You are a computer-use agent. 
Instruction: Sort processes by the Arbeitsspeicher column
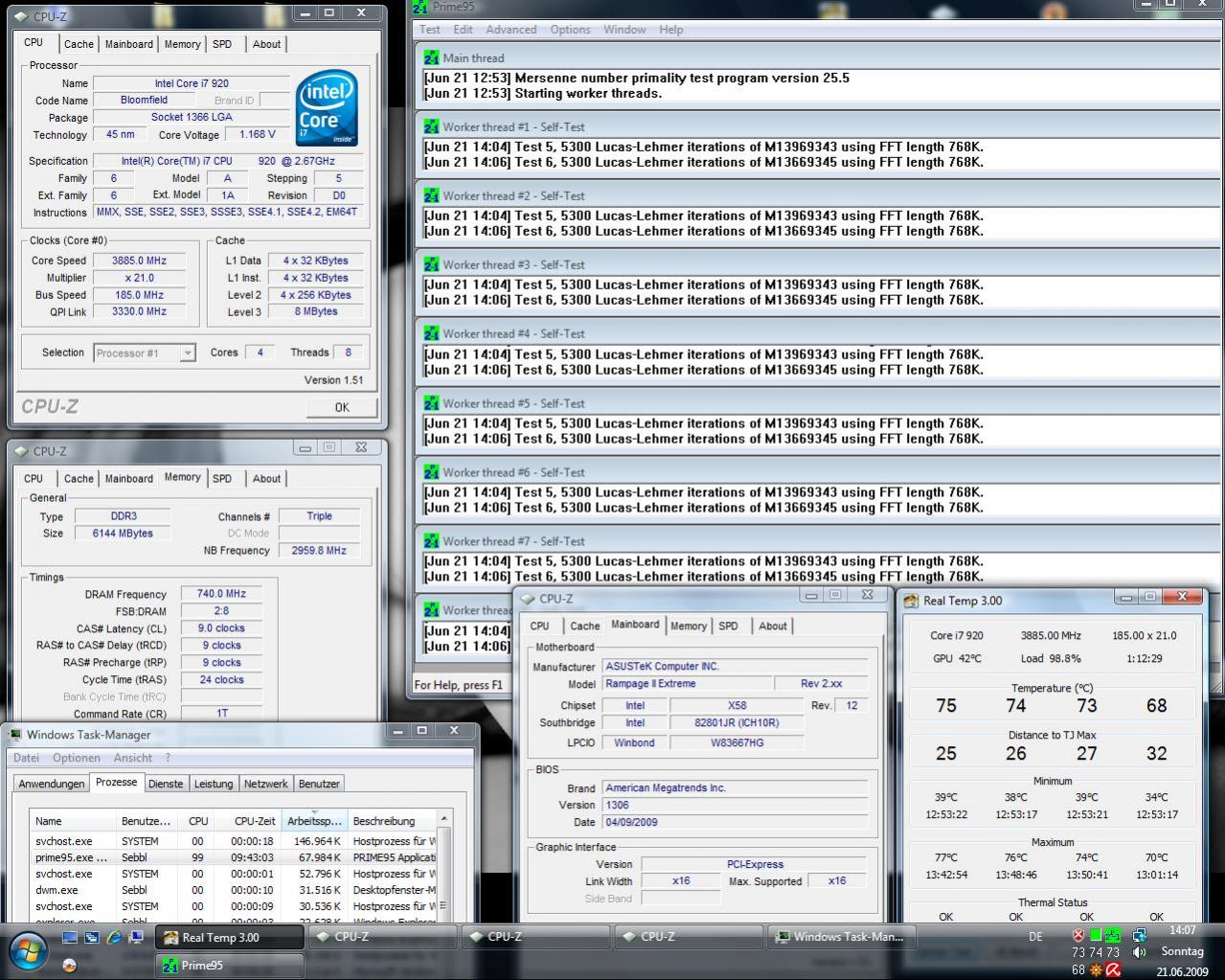pyautogui.click(x=313, y=821)
